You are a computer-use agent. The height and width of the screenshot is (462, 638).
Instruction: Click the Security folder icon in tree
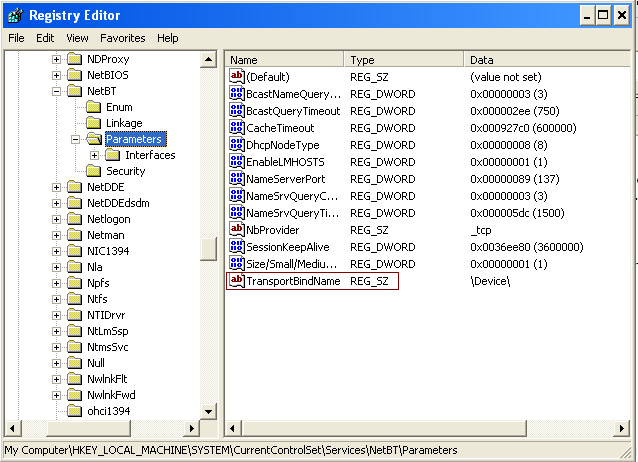(x=94, y=171)
